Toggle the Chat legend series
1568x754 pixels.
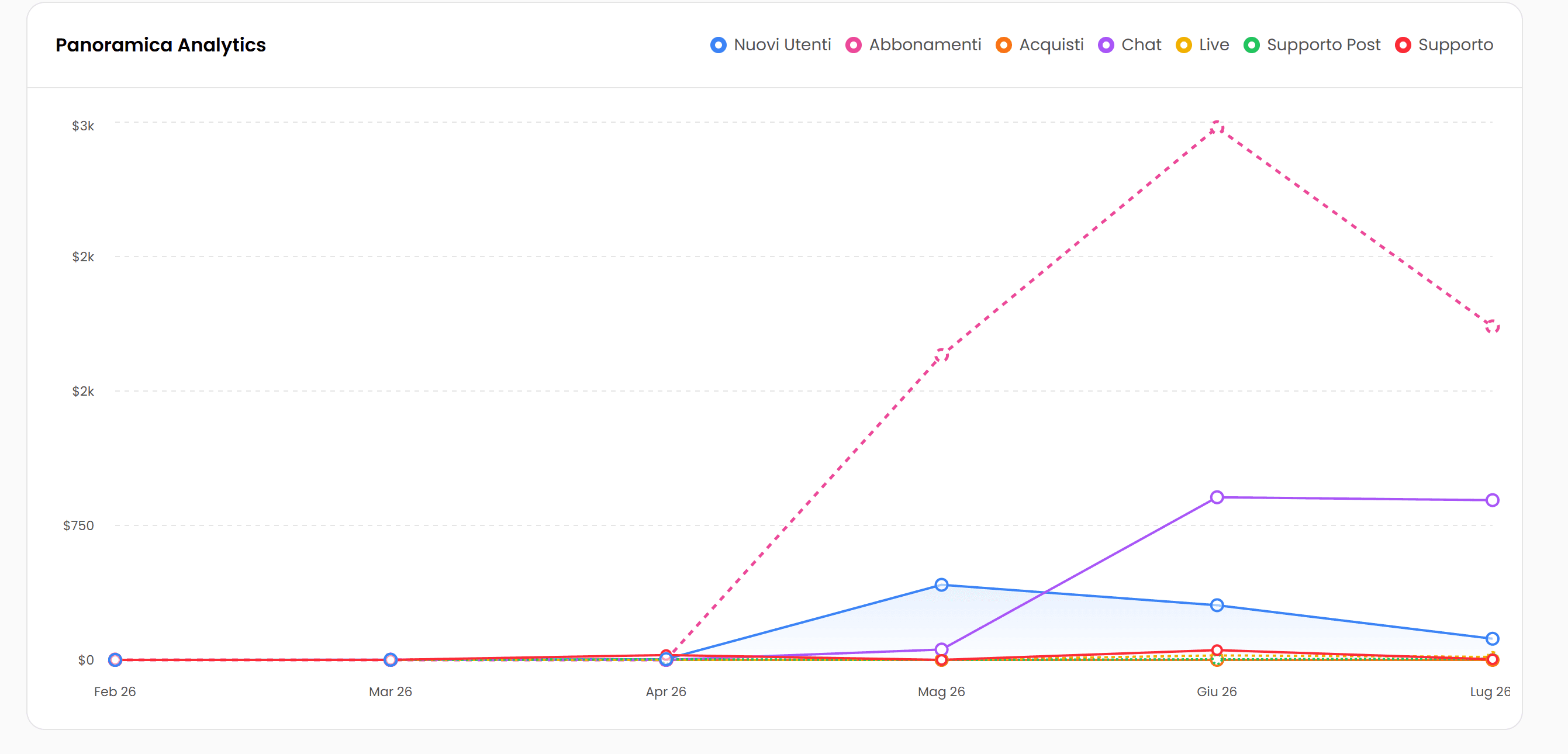1129,45
